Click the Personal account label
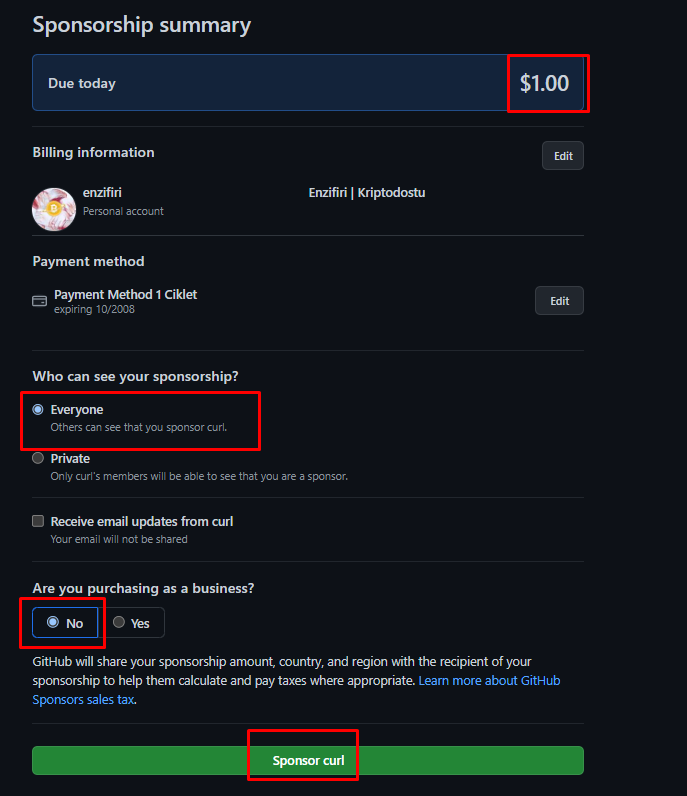Image resolution: width=687 pixels, height=796 pixels. pyautogui.click(x=123, y=212)
